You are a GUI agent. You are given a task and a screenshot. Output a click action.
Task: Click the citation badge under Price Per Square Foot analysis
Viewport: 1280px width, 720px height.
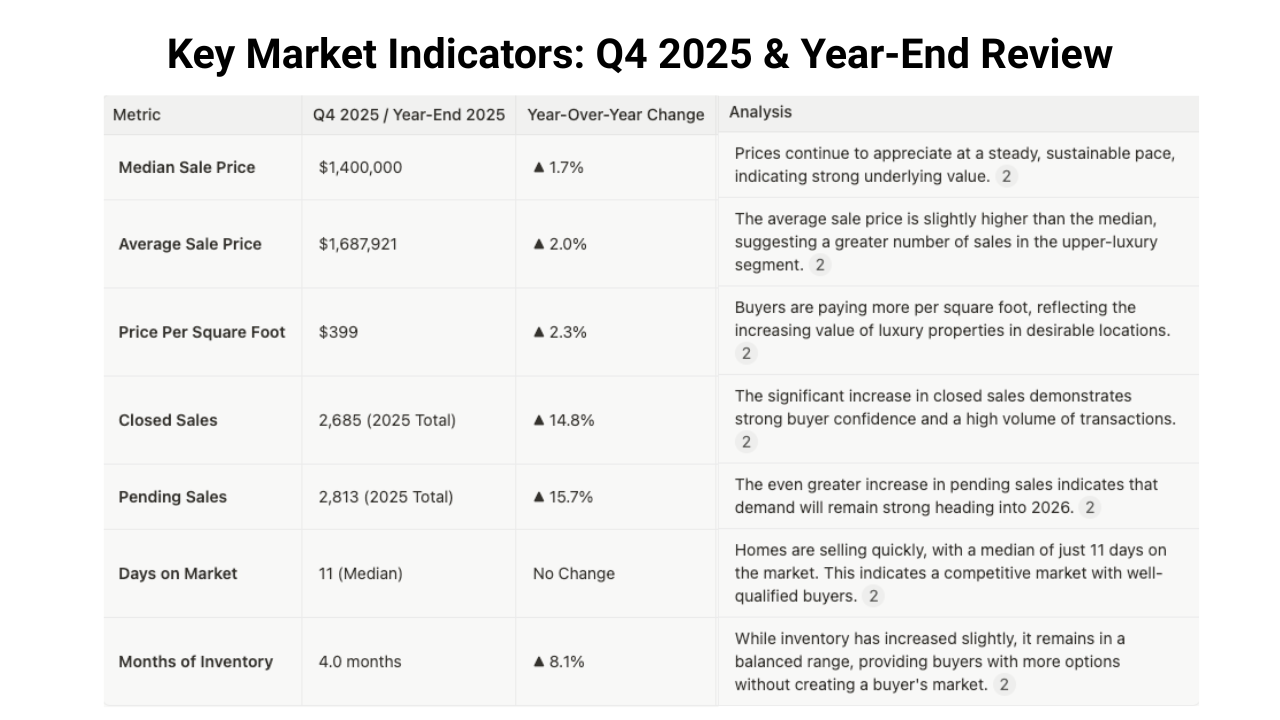745,353
